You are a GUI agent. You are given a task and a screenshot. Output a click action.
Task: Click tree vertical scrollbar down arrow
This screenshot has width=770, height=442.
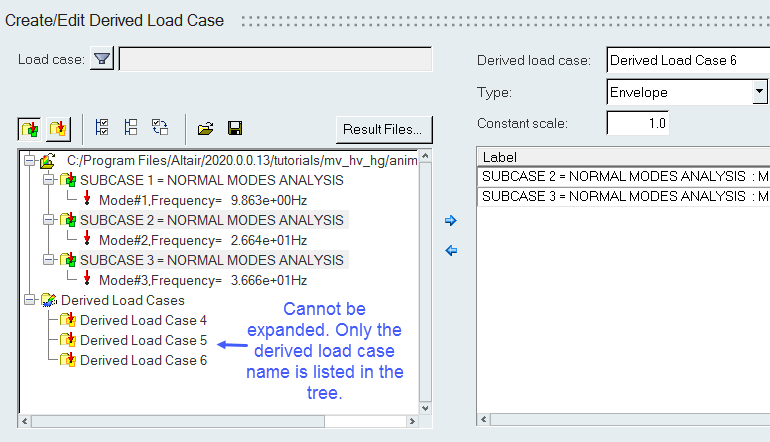tap(425, 409)
